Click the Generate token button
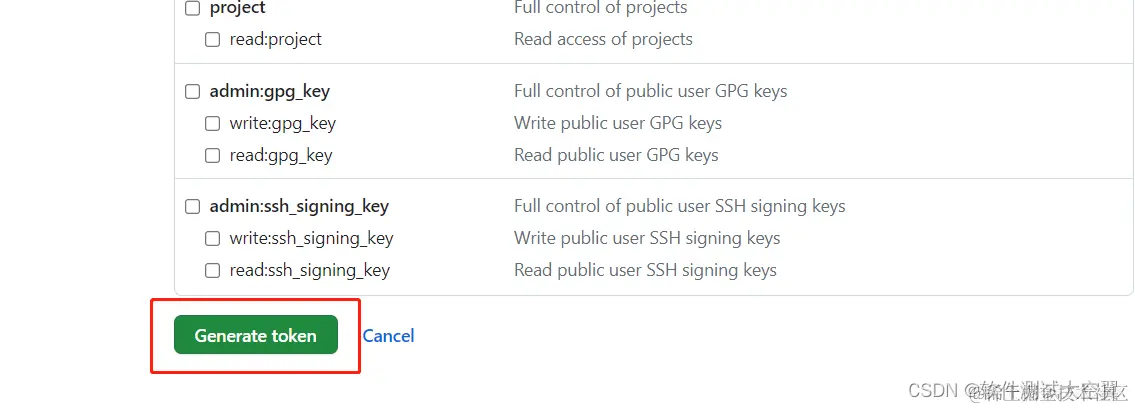 pyautogui.click(x=255, y=336)
